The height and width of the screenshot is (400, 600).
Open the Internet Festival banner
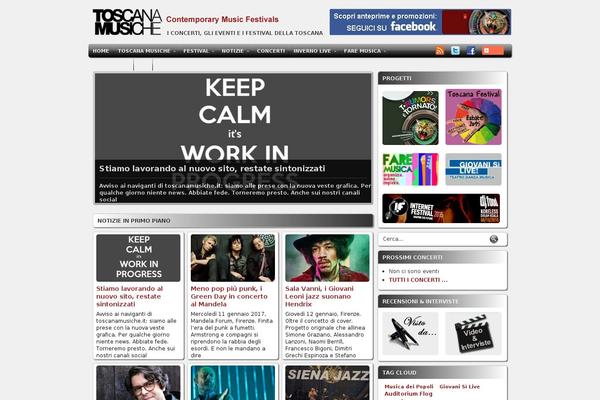point(441,208)
